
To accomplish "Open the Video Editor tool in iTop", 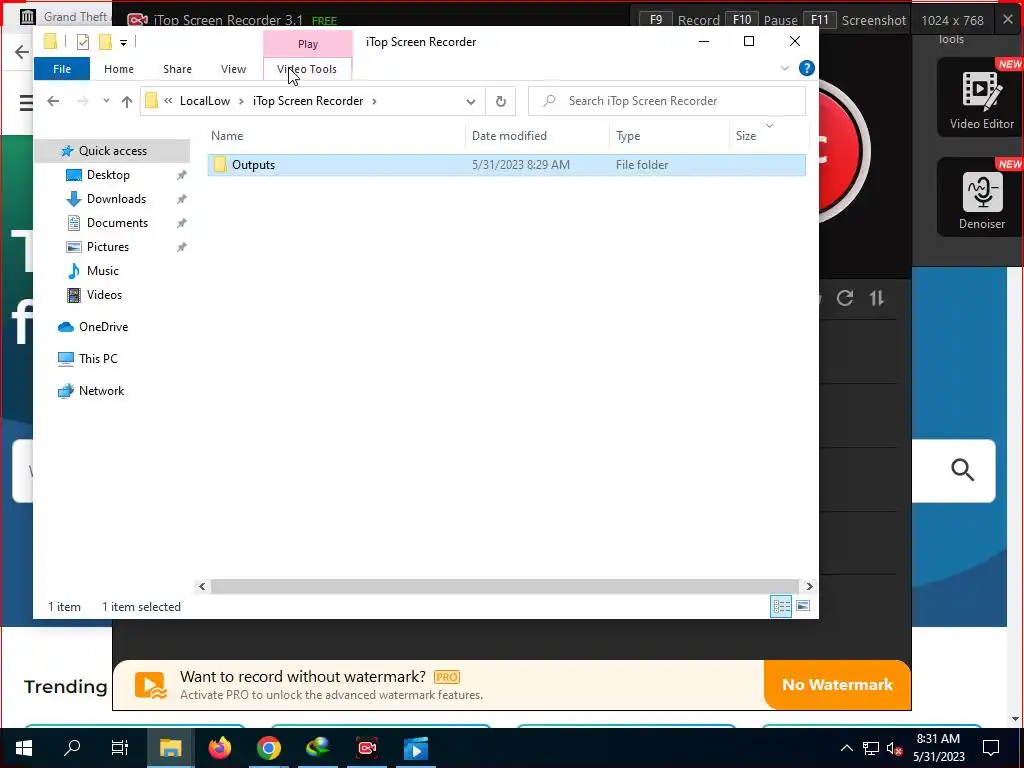I will click(x=981, y=98).
